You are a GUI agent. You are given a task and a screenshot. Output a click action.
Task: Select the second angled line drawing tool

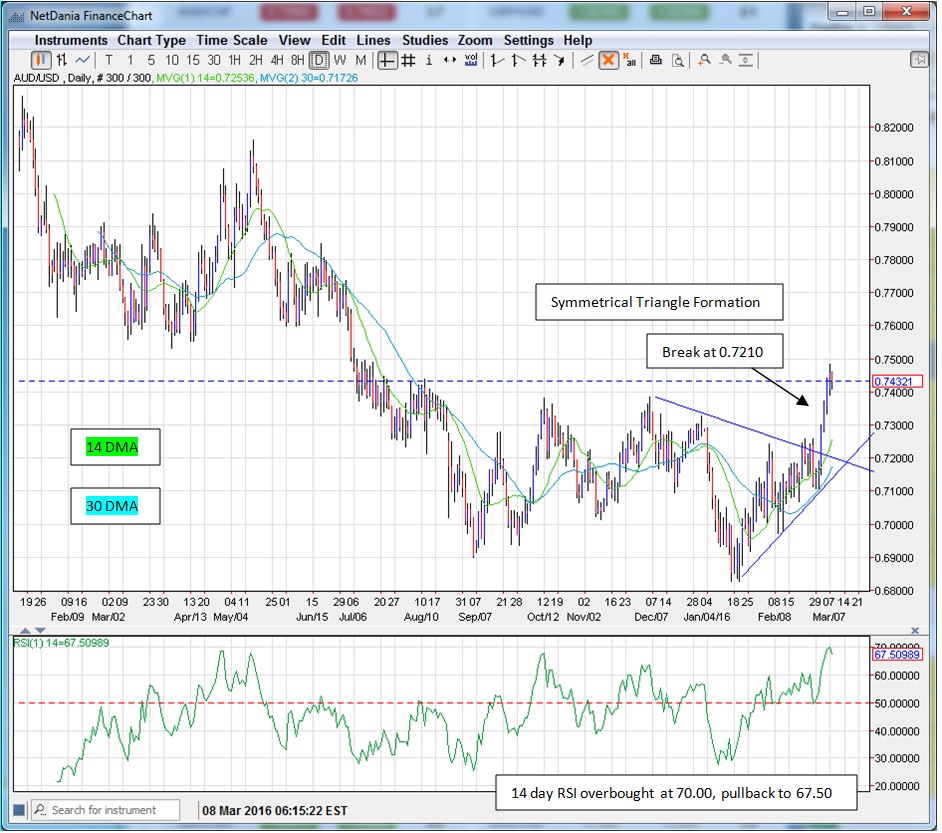518,60
